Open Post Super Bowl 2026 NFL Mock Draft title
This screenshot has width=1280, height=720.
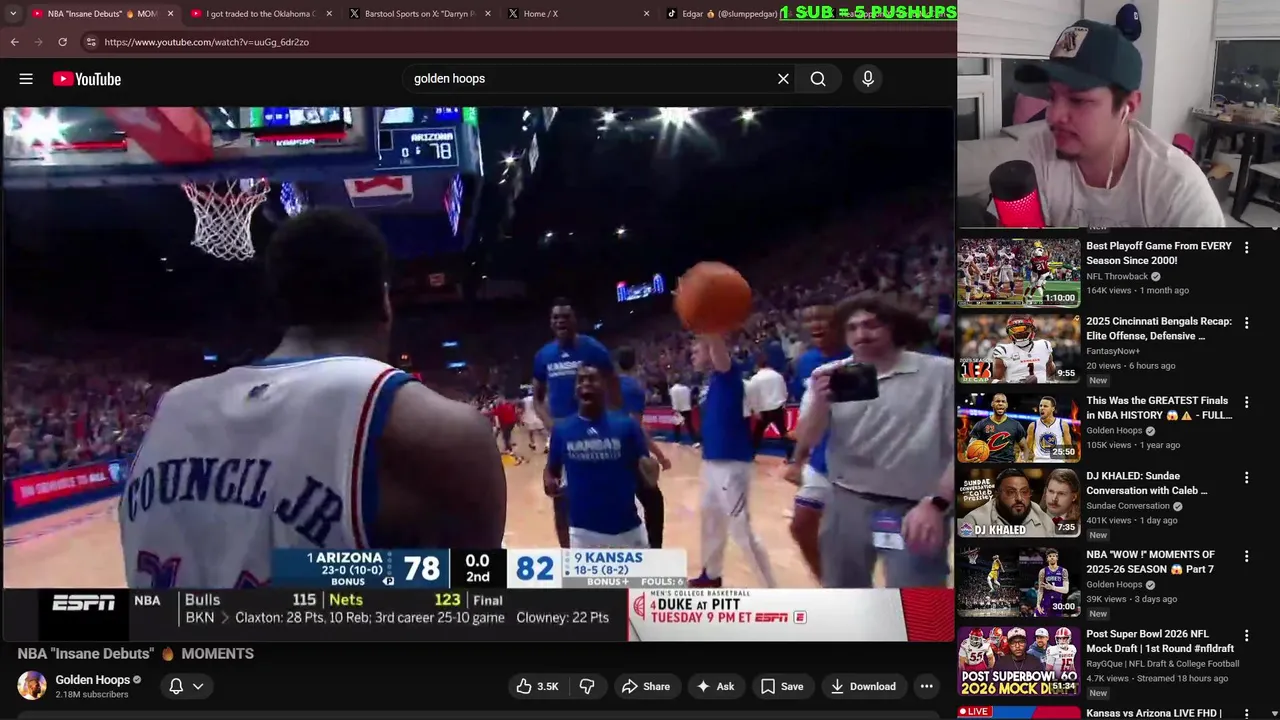click(x=1160, y=640)
